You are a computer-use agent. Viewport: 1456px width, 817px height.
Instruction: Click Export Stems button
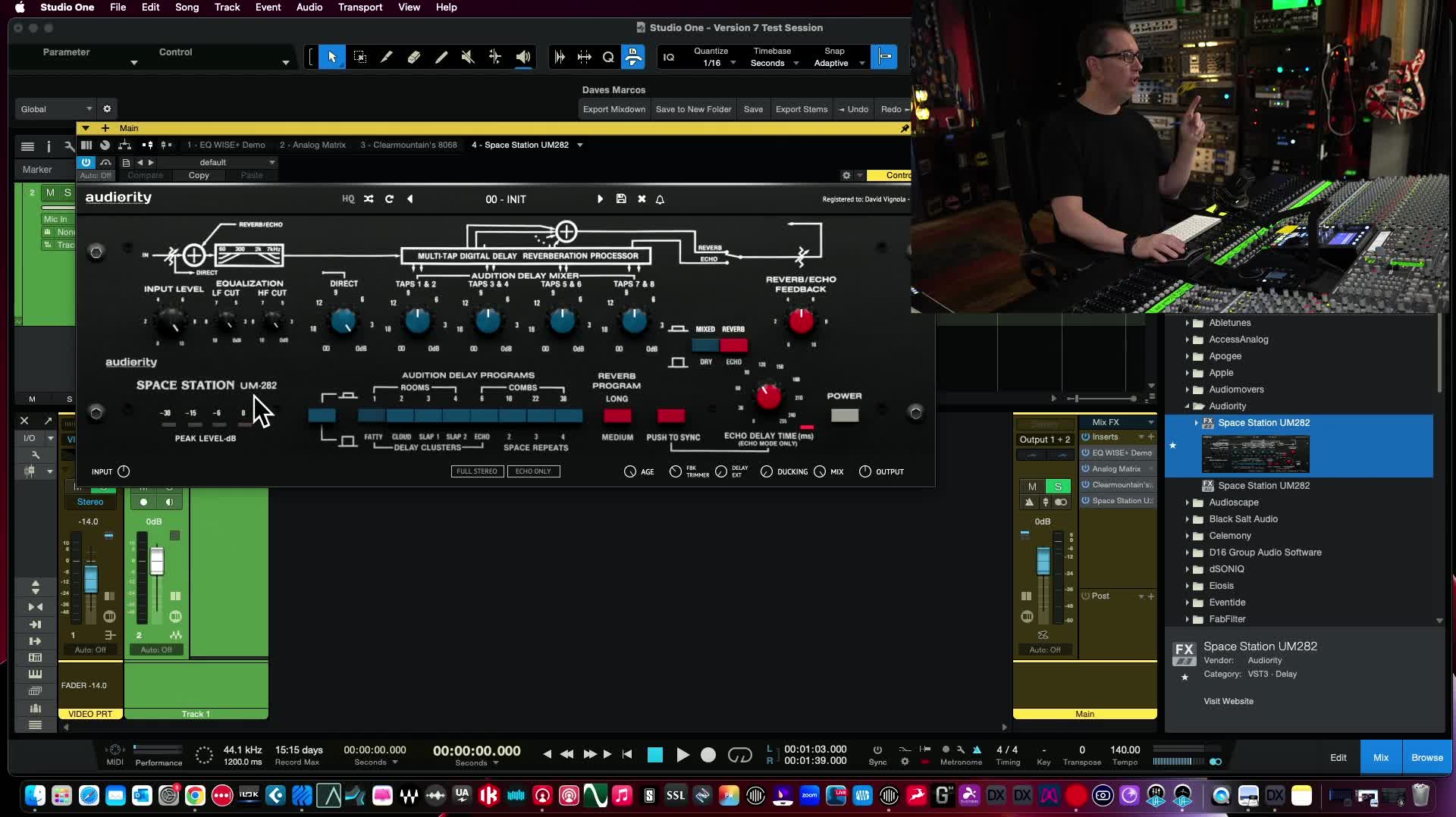click(x=801, y=109)
